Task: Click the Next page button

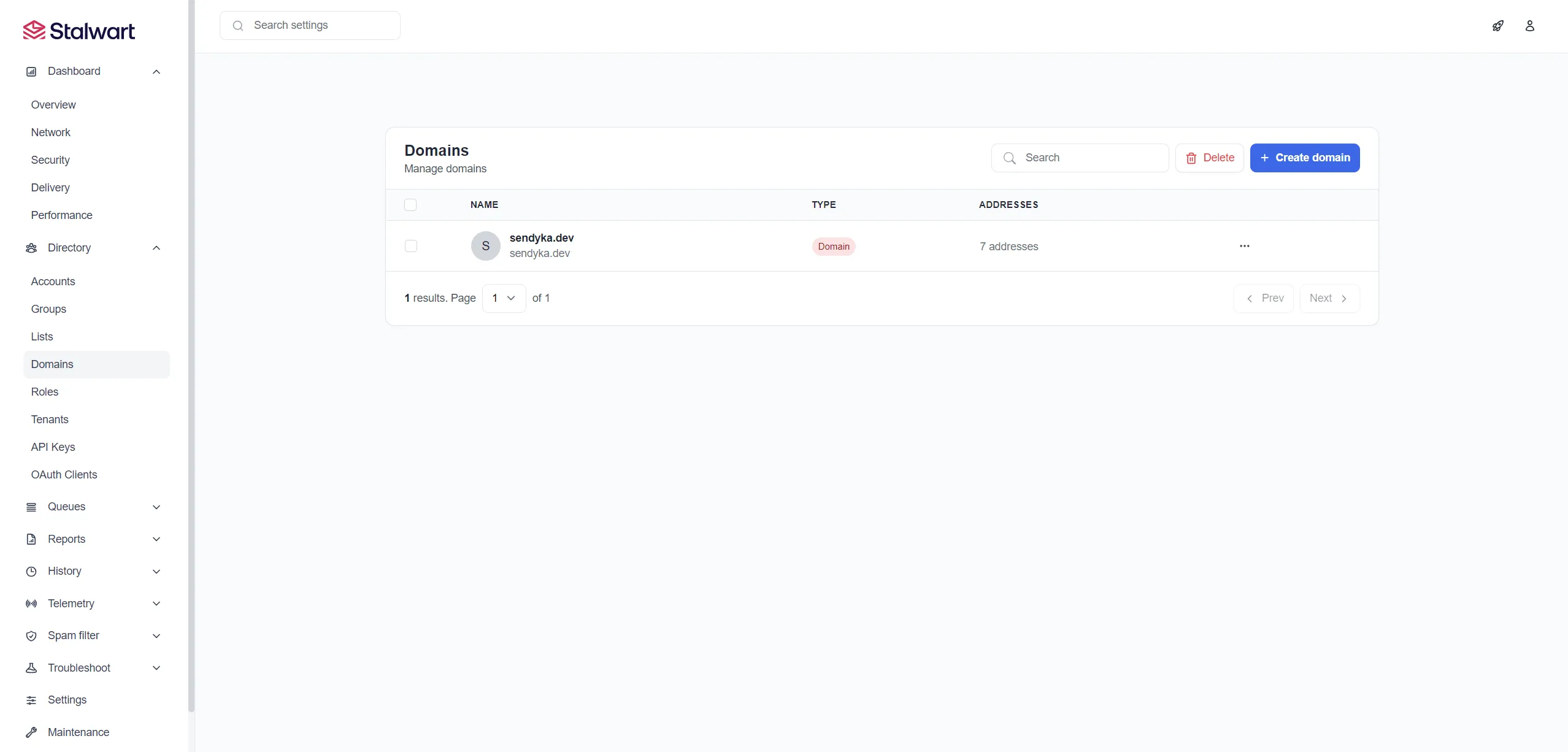Action: click(x=1329, y=298)
